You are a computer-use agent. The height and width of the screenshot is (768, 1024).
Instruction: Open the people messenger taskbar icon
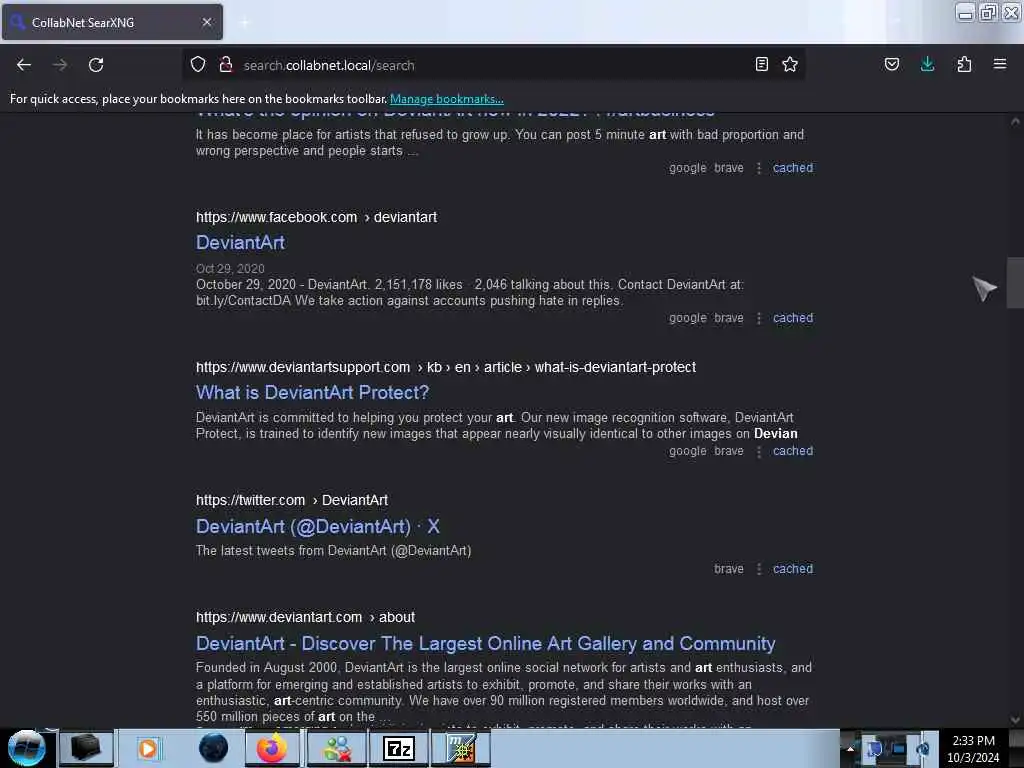pyautogui.click(x=337, y=748)
